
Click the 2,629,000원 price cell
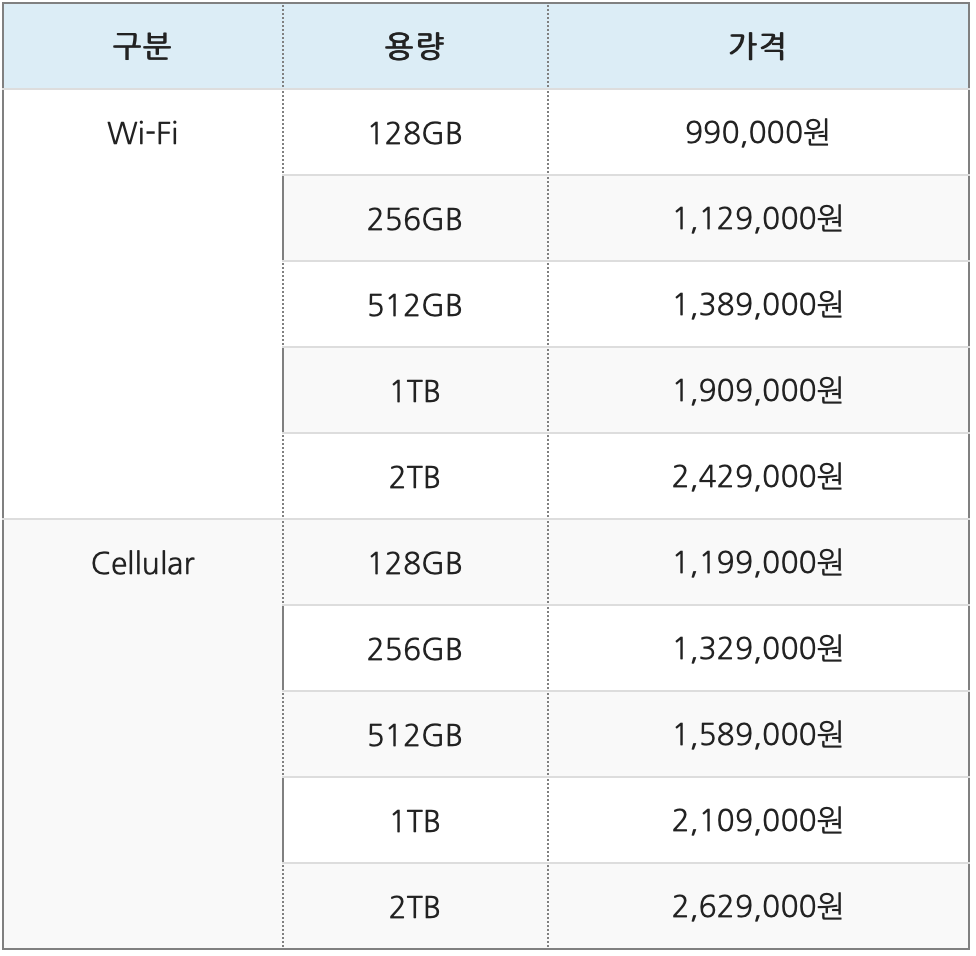click(x=758, y=905)
